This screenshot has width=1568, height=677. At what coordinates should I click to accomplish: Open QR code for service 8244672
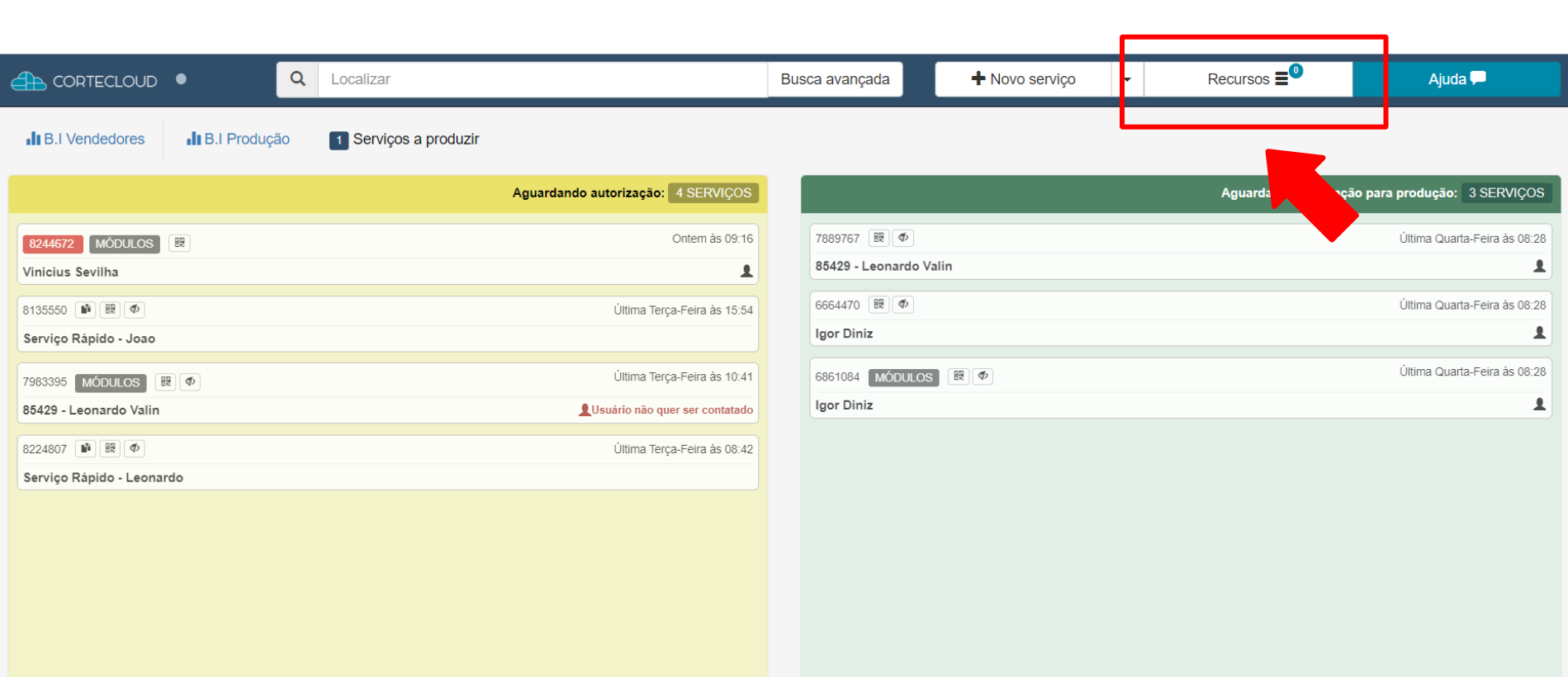(179, 243)
